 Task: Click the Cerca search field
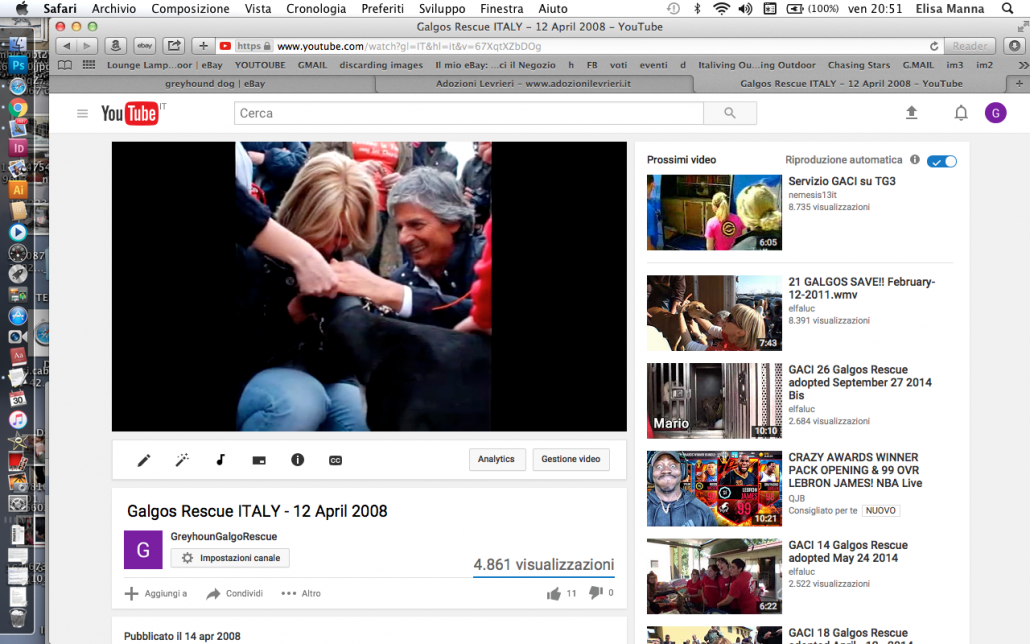(468, 113)
